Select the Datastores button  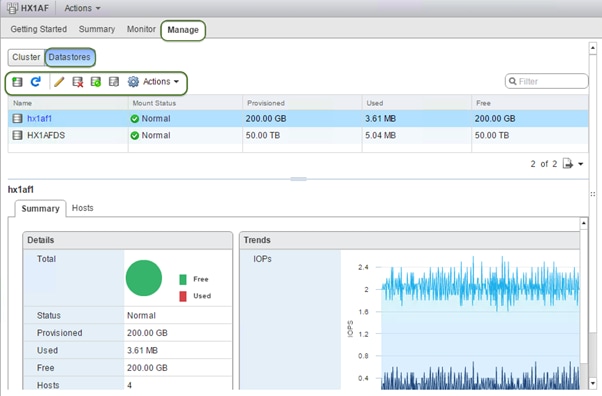[x=69, y=57]
